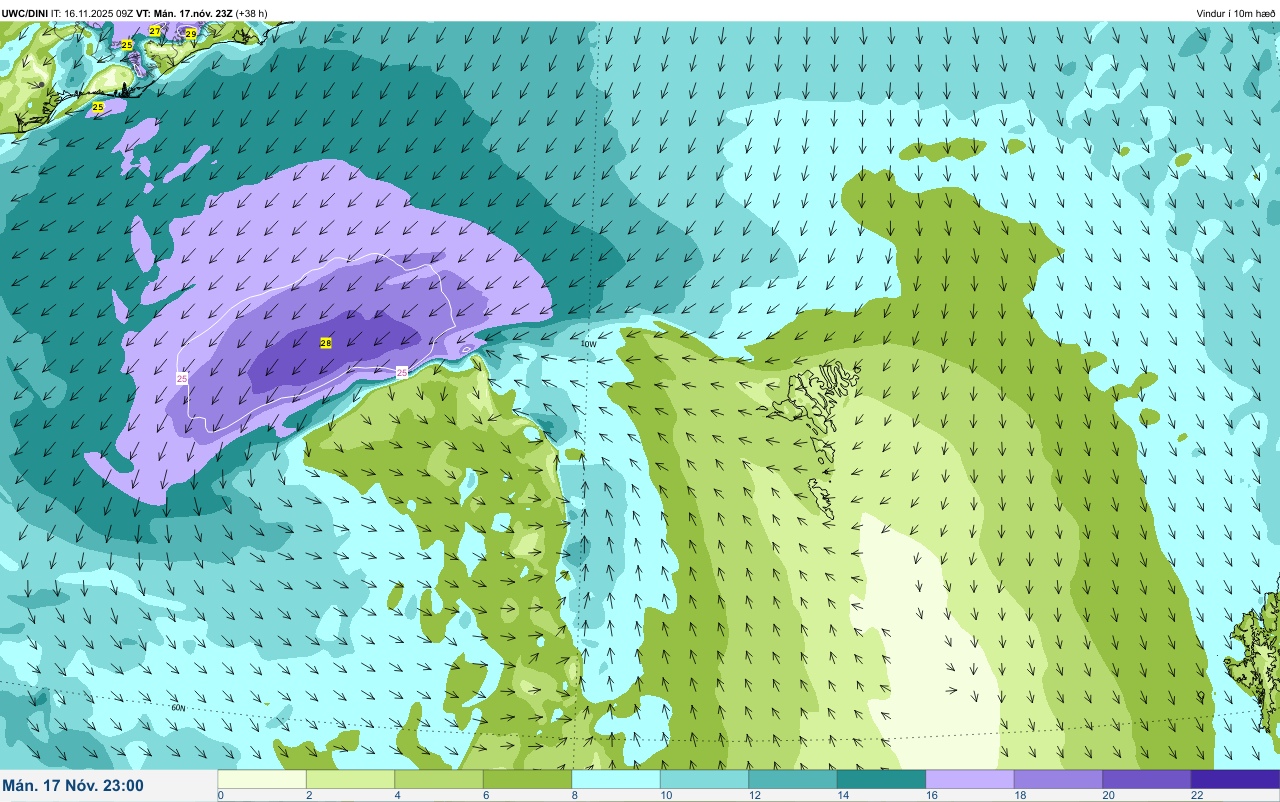Select the light green 2–4 legend swatch
This screenshot has height=802, width=1280.
(x=350, y=779)
